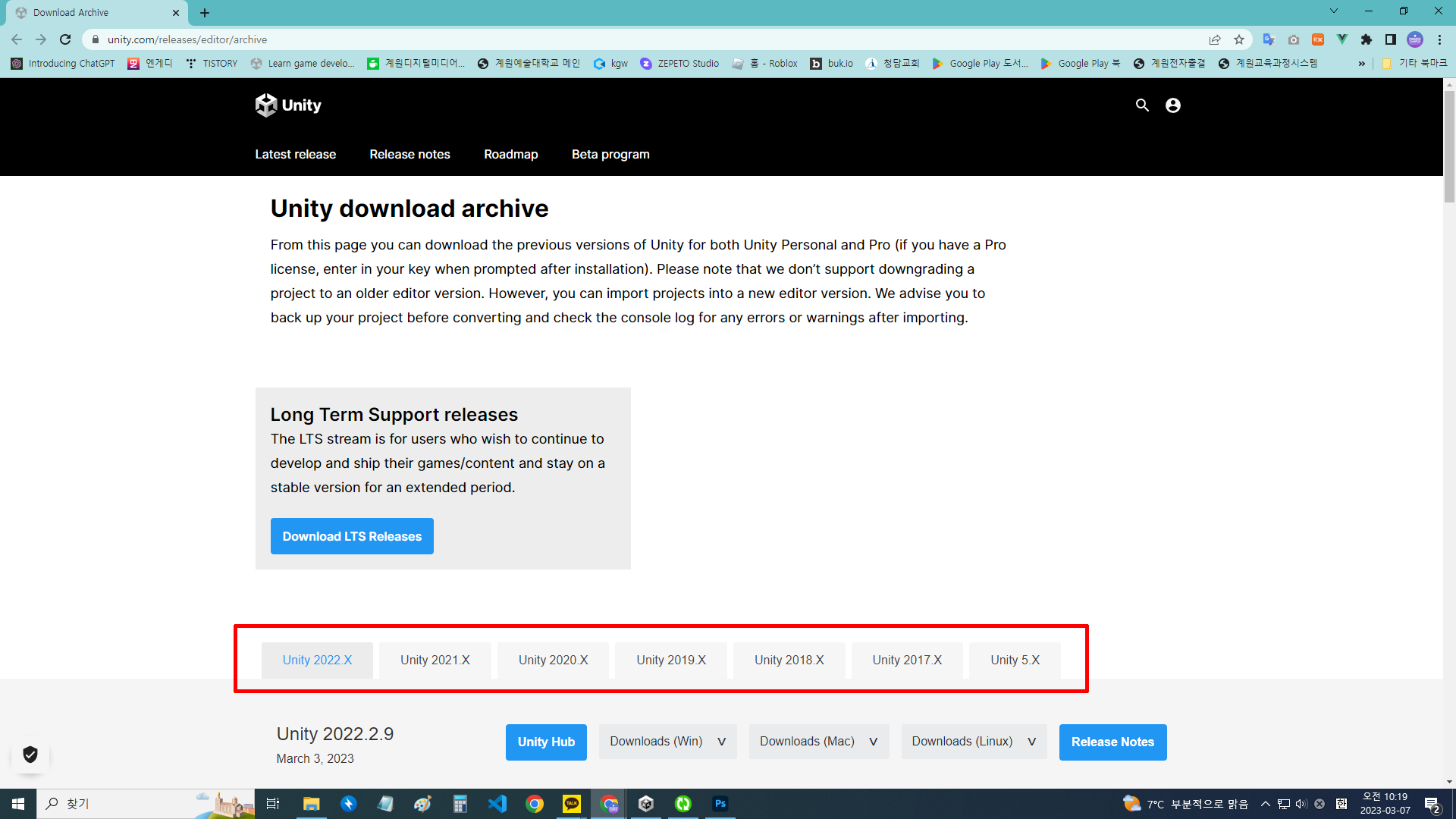
Task: Click the Unity Hub button for 2022.2.9
Action: 546,742
